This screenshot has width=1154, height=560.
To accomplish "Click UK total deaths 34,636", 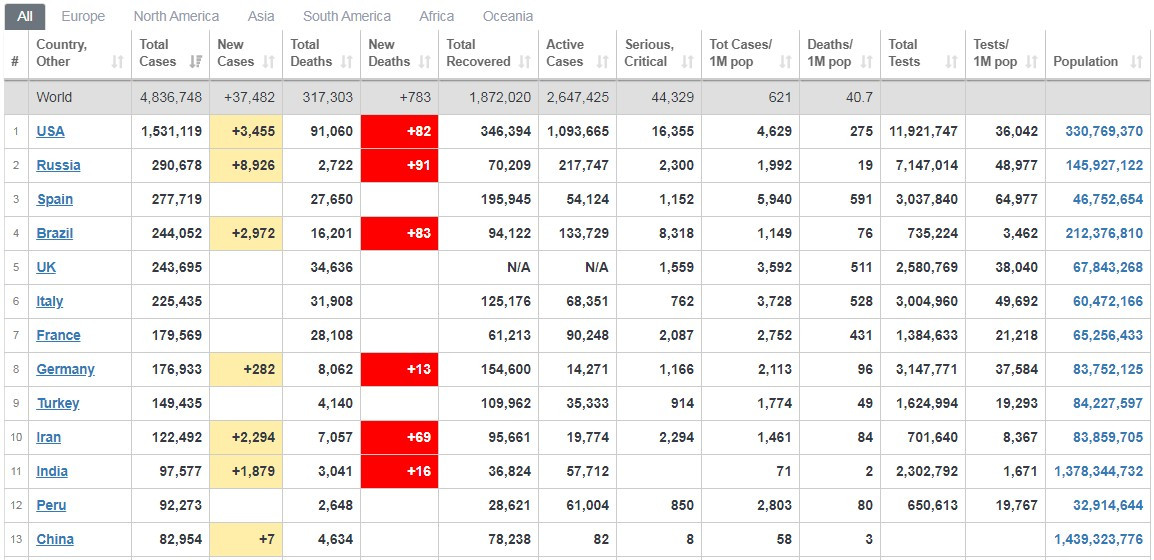I will (331, 267).
